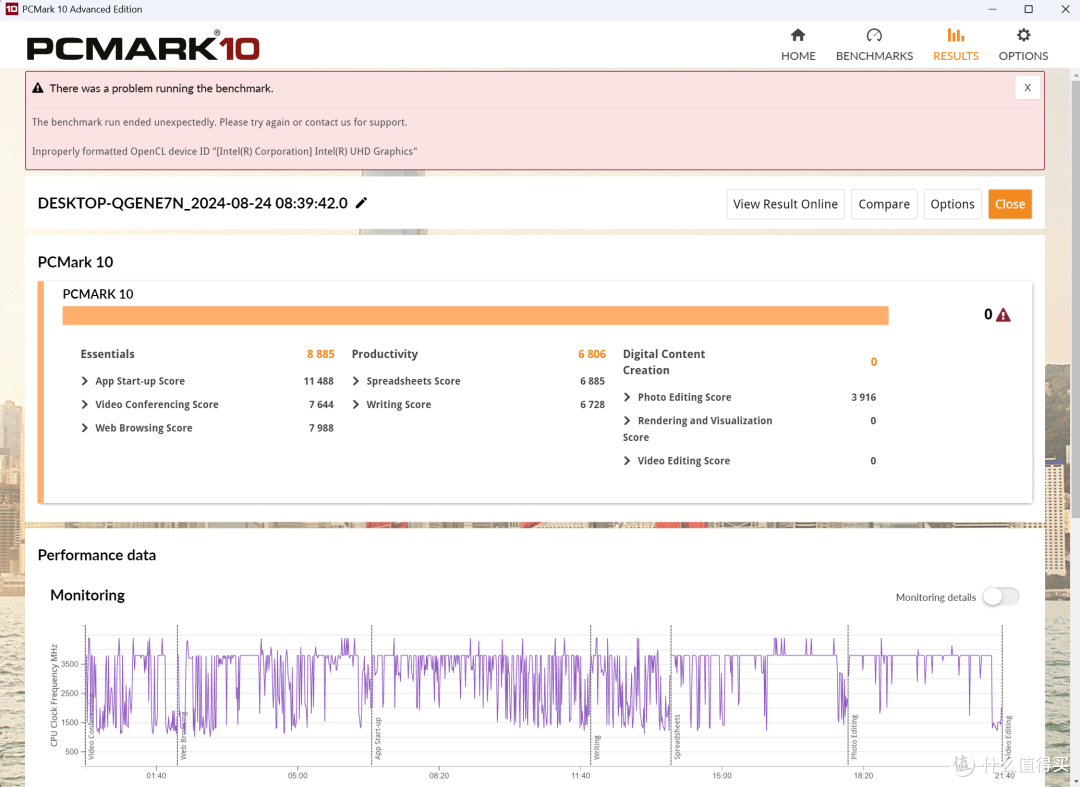Screen dimensions: 1080x787
Task: Select the Results bar chart icon
Action: [x=955, y=35]
